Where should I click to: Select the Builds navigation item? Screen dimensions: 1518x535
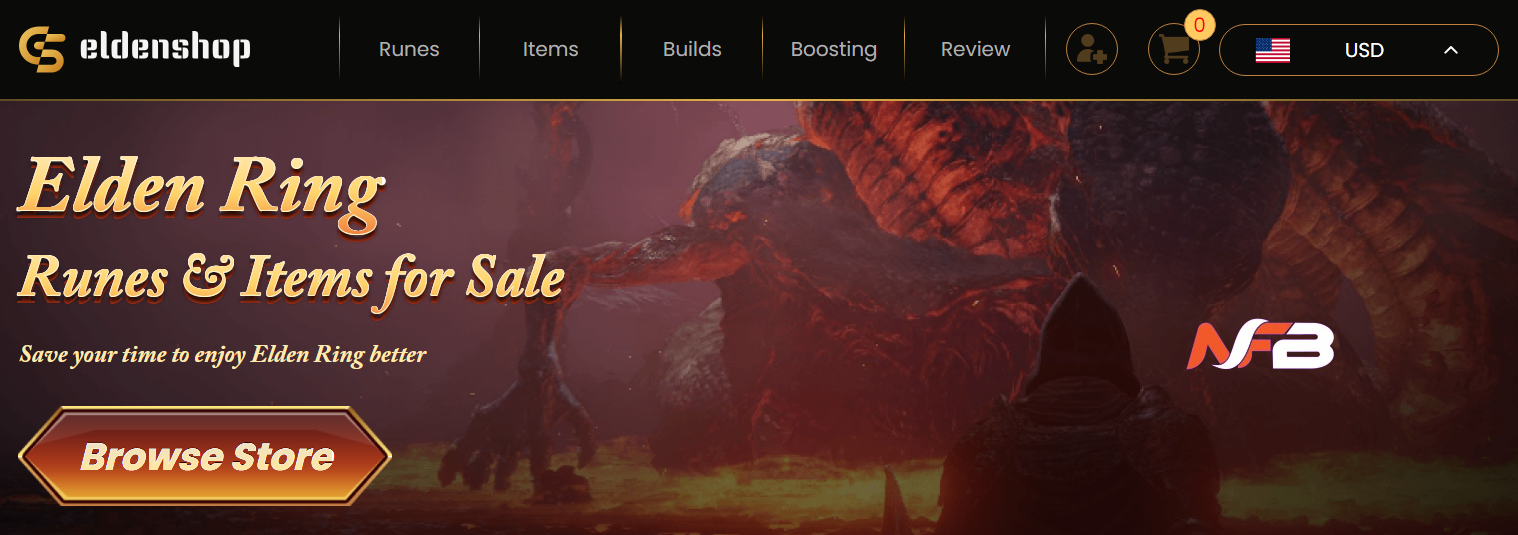(692, 49)
